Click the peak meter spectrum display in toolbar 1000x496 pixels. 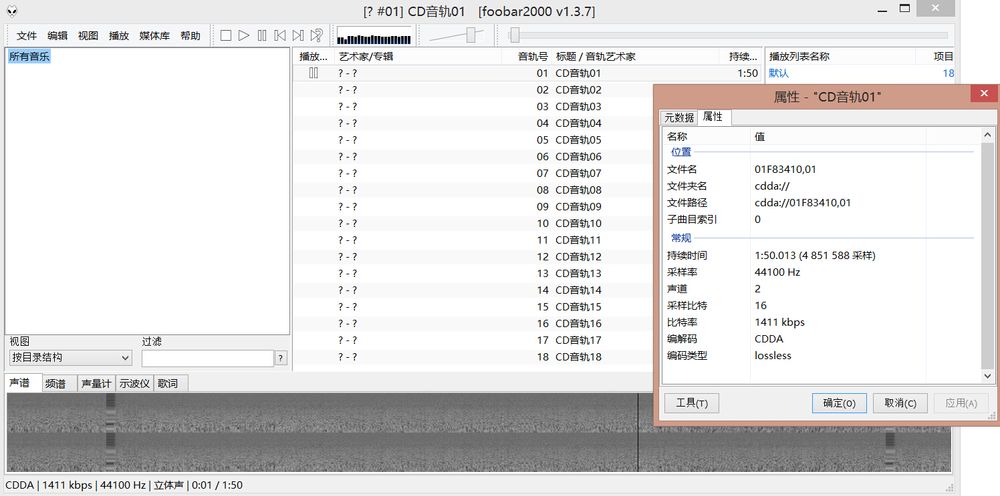[x=374, y=36]
